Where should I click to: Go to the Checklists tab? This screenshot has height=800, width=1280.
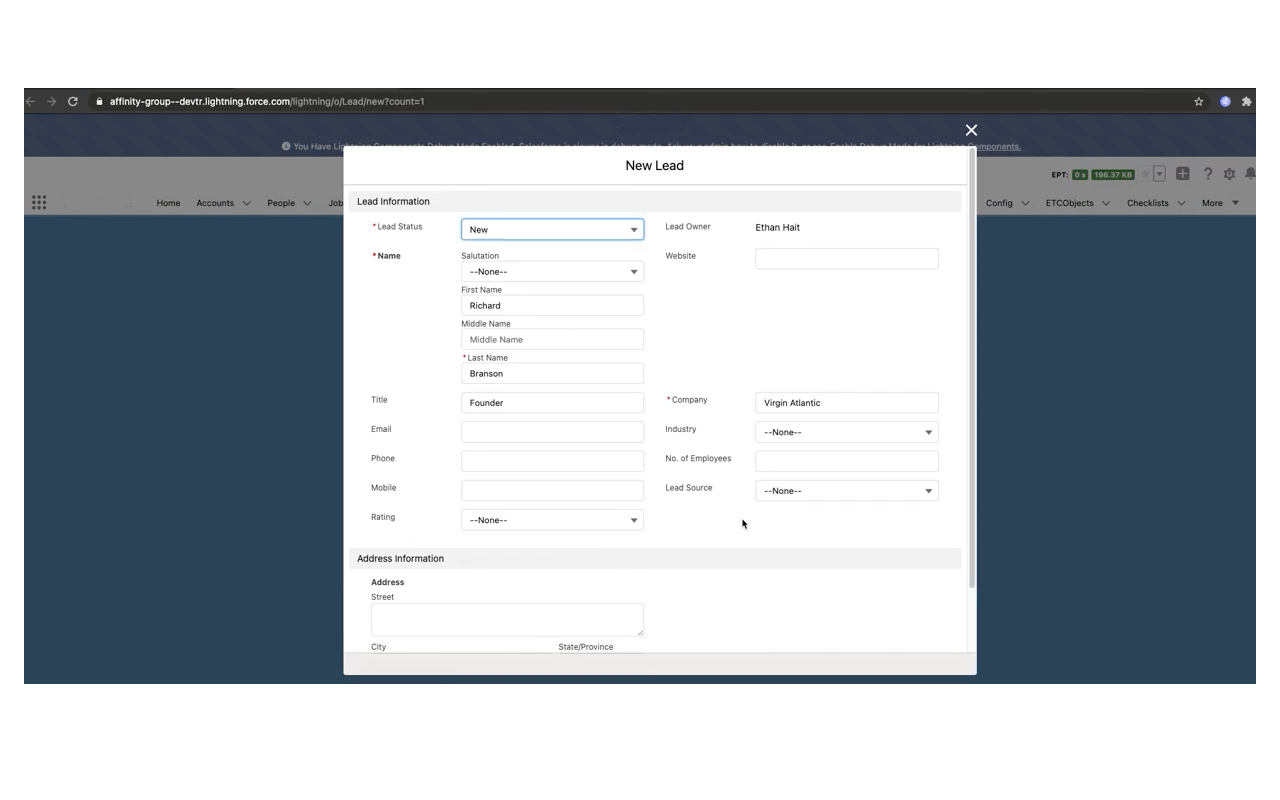tap(1148, 203)
